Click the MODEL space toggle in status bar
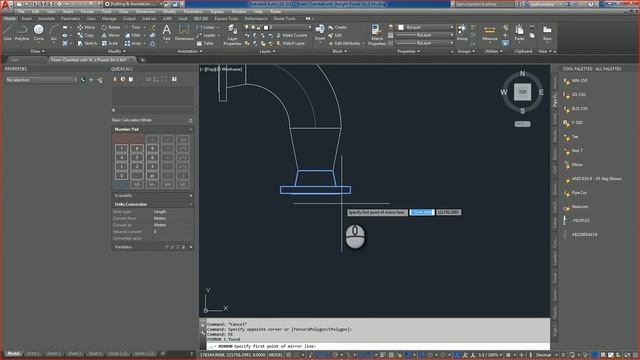Screen dimensions: 640x360 point(276,355)
